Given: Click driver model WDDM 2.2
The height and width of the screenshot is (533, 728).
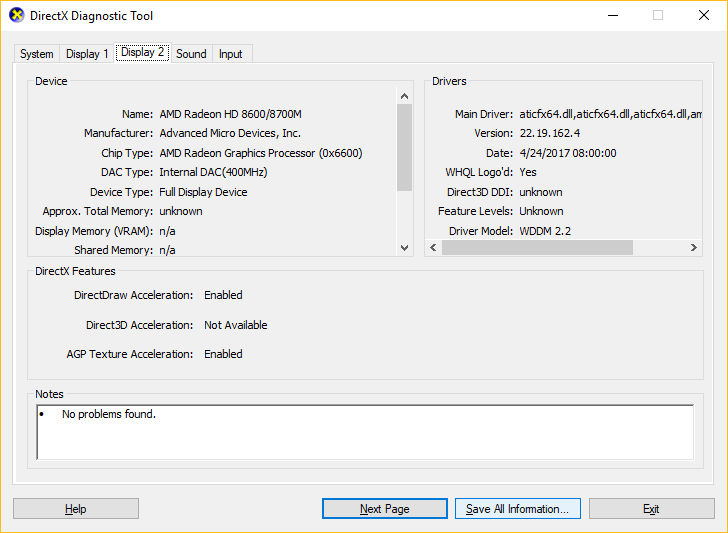Looking at the screenshot, I should click(x=545, y=231).
